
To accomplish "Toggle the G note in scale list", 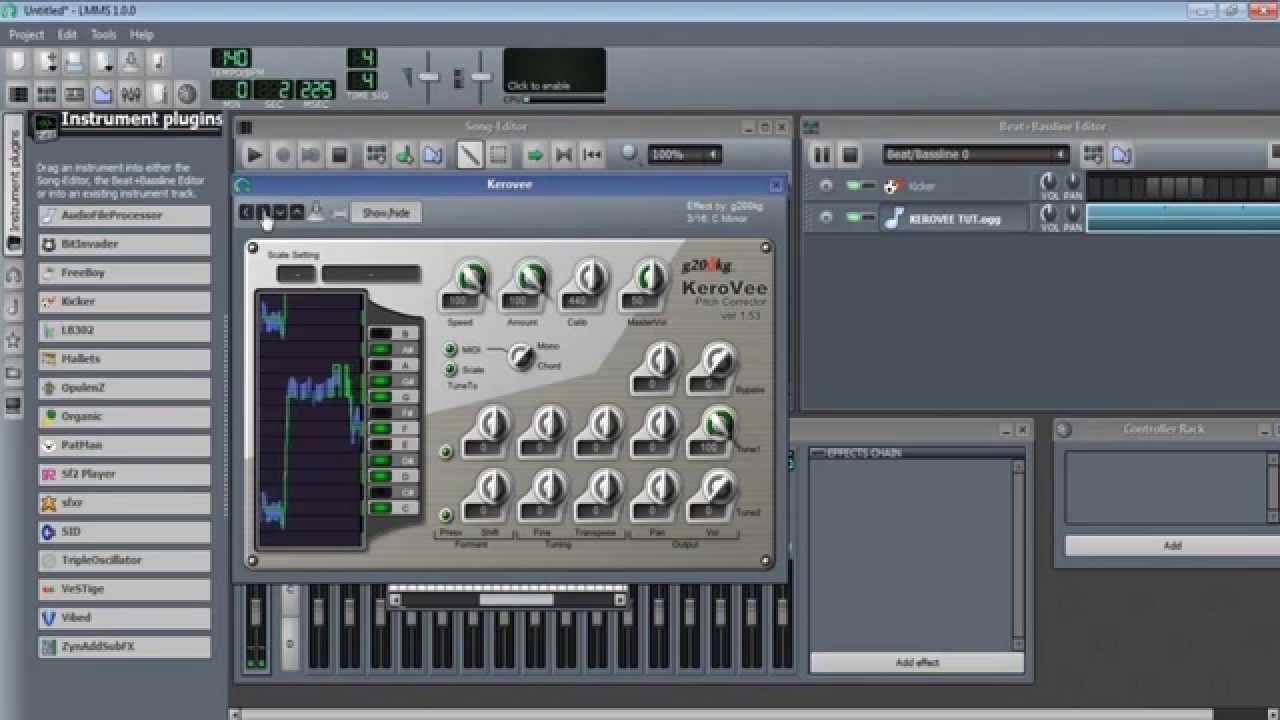I will (x=392, y=397).
